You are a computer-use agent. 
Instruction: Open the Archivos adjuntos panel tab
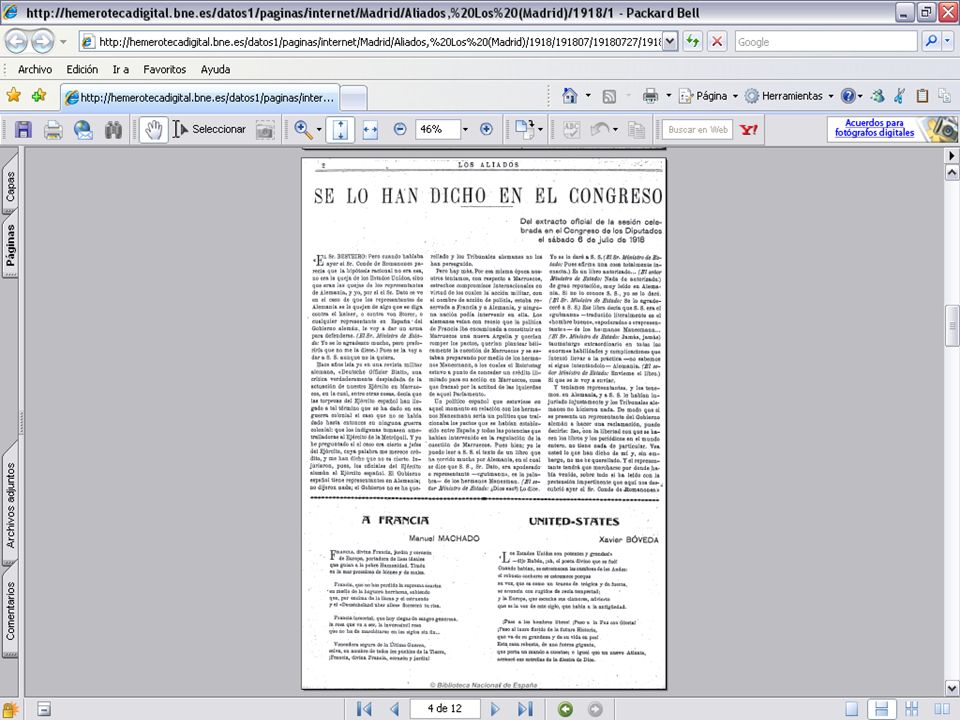coord(10,505)
